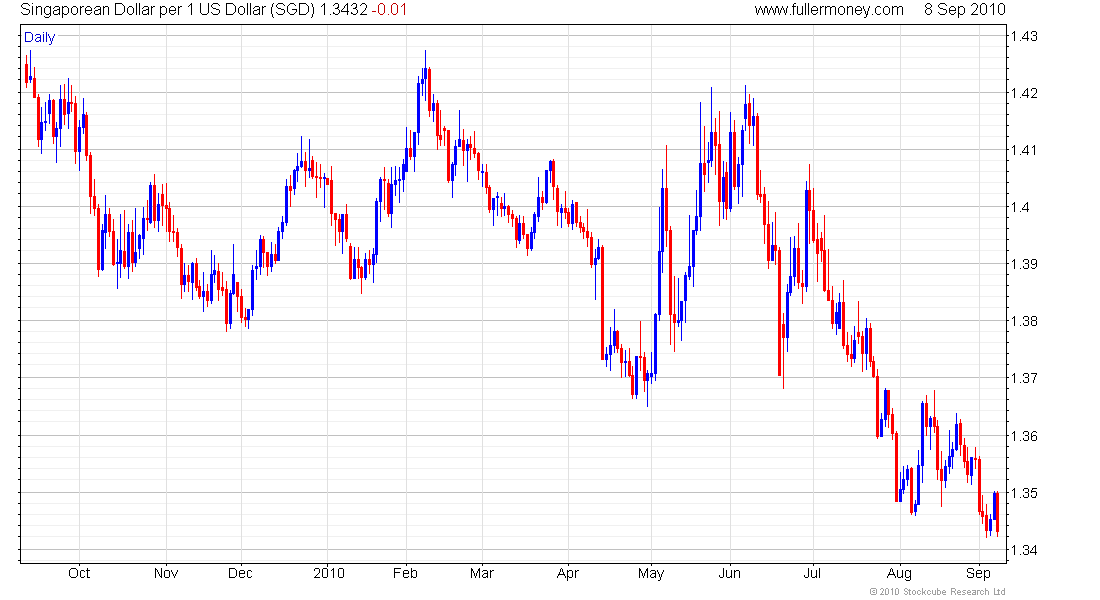Screen dimensions: 1100x600
Task: Click the 1.34 price axis label
Action: click(x=1024, y=549)
